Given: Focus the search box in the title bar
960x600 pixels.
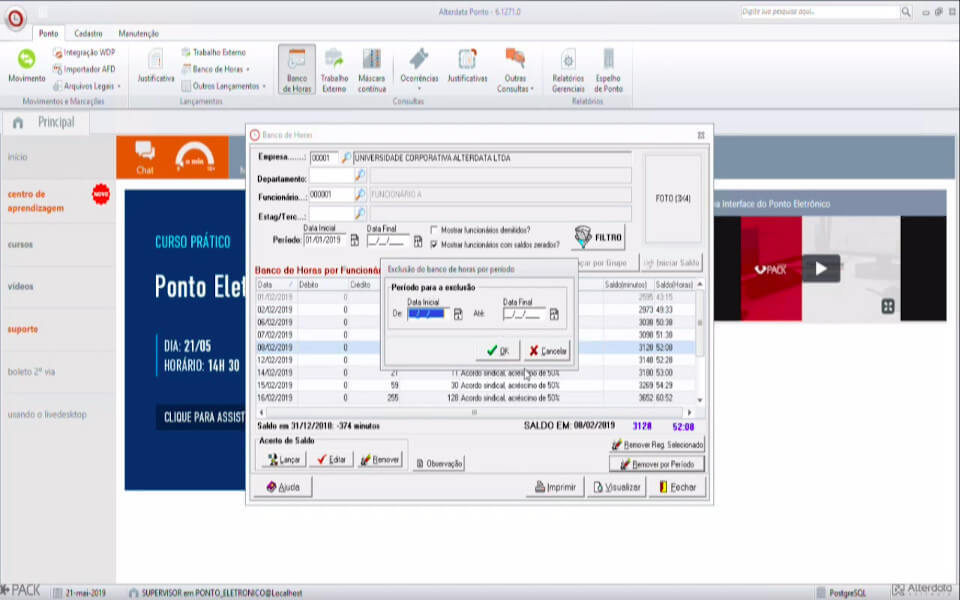Looking at the screenshot, I should coord(819,12).
